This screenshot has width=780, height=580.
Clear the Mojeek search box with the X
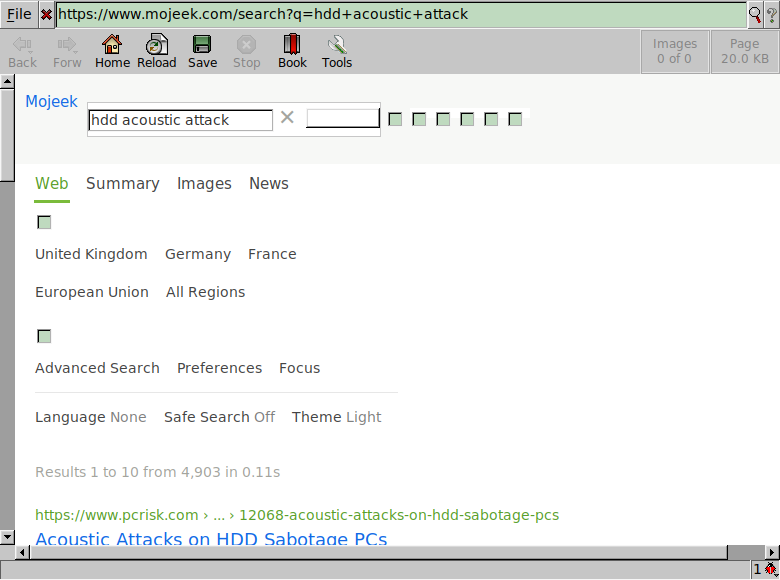(x=287, y=117)
